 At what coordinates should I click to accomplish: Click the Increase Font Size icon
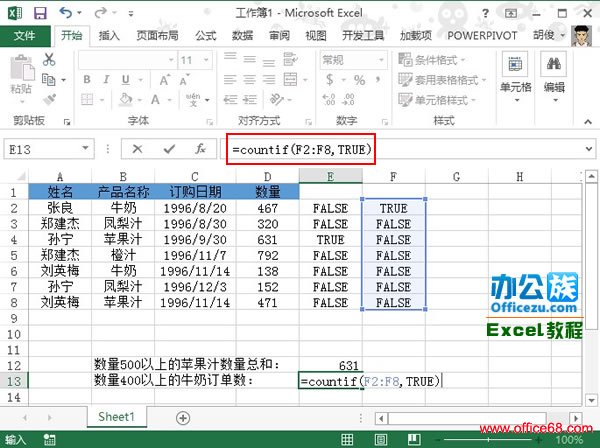coord(165,80)
